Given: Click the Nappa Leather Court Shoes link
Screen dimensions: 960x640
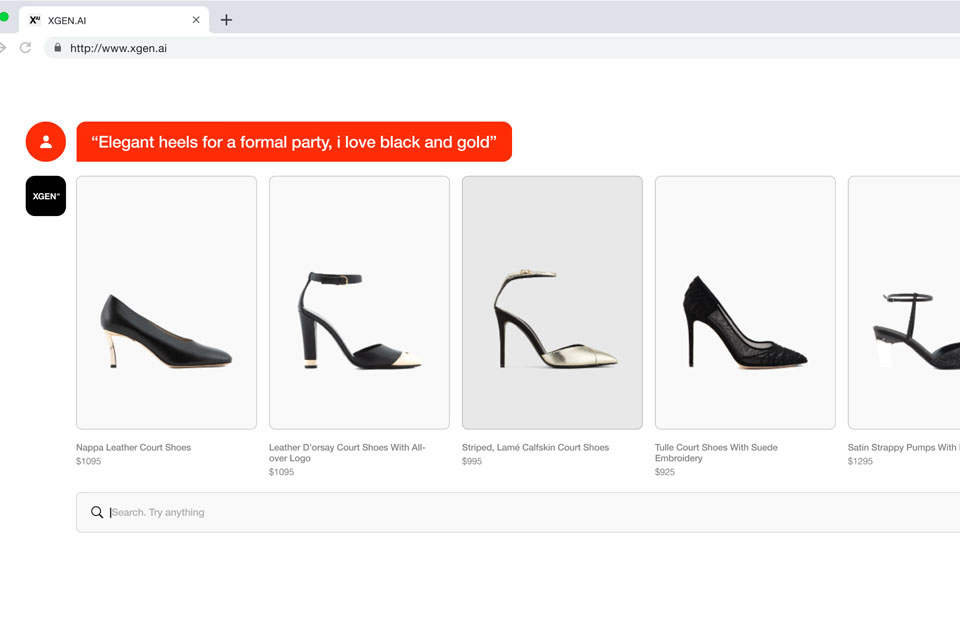Looking at the screenshot, I should (134, 447).
